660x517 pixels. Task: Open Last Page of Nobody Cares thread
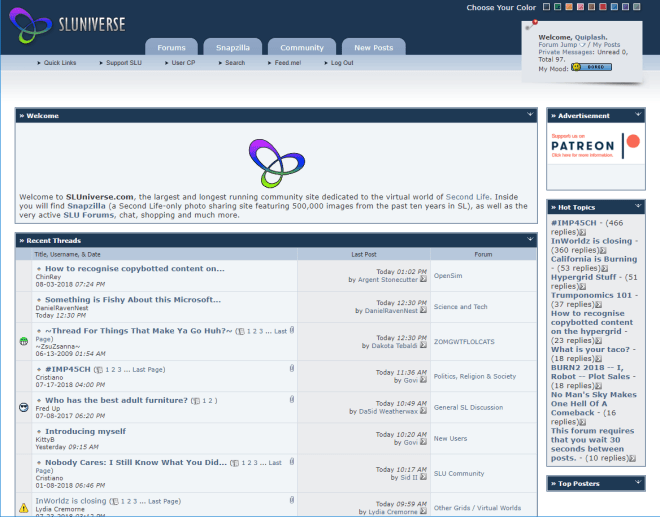coord(275,463)
